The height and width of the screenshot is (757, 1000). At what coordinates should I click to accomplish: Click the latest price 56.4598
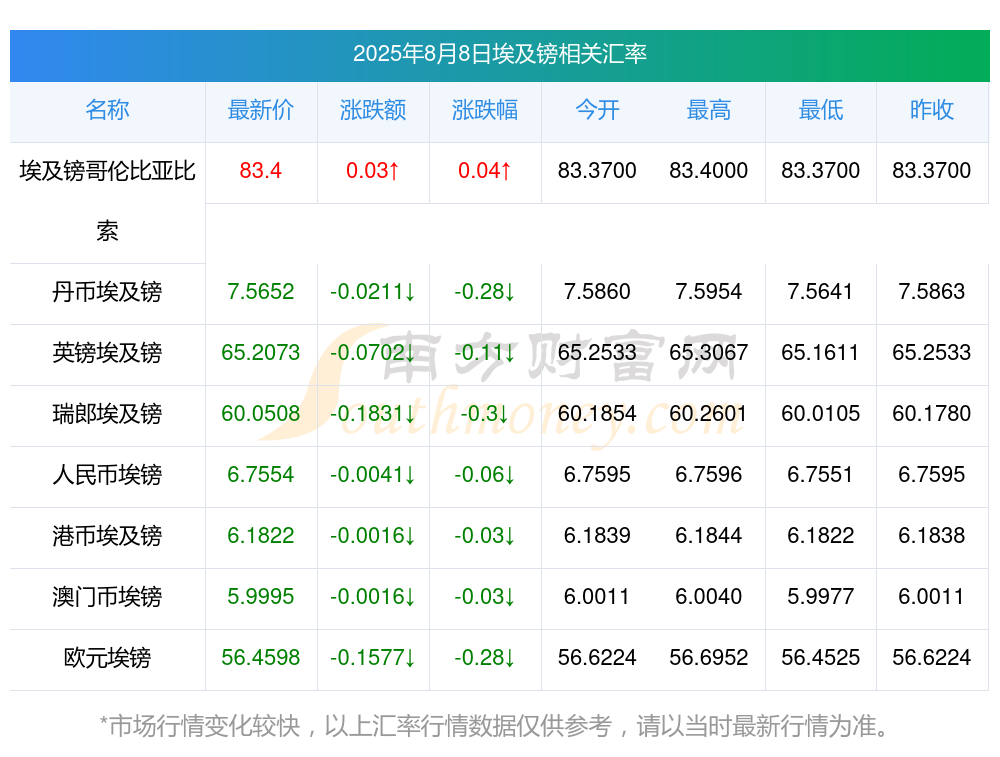[x=260, y=657]
